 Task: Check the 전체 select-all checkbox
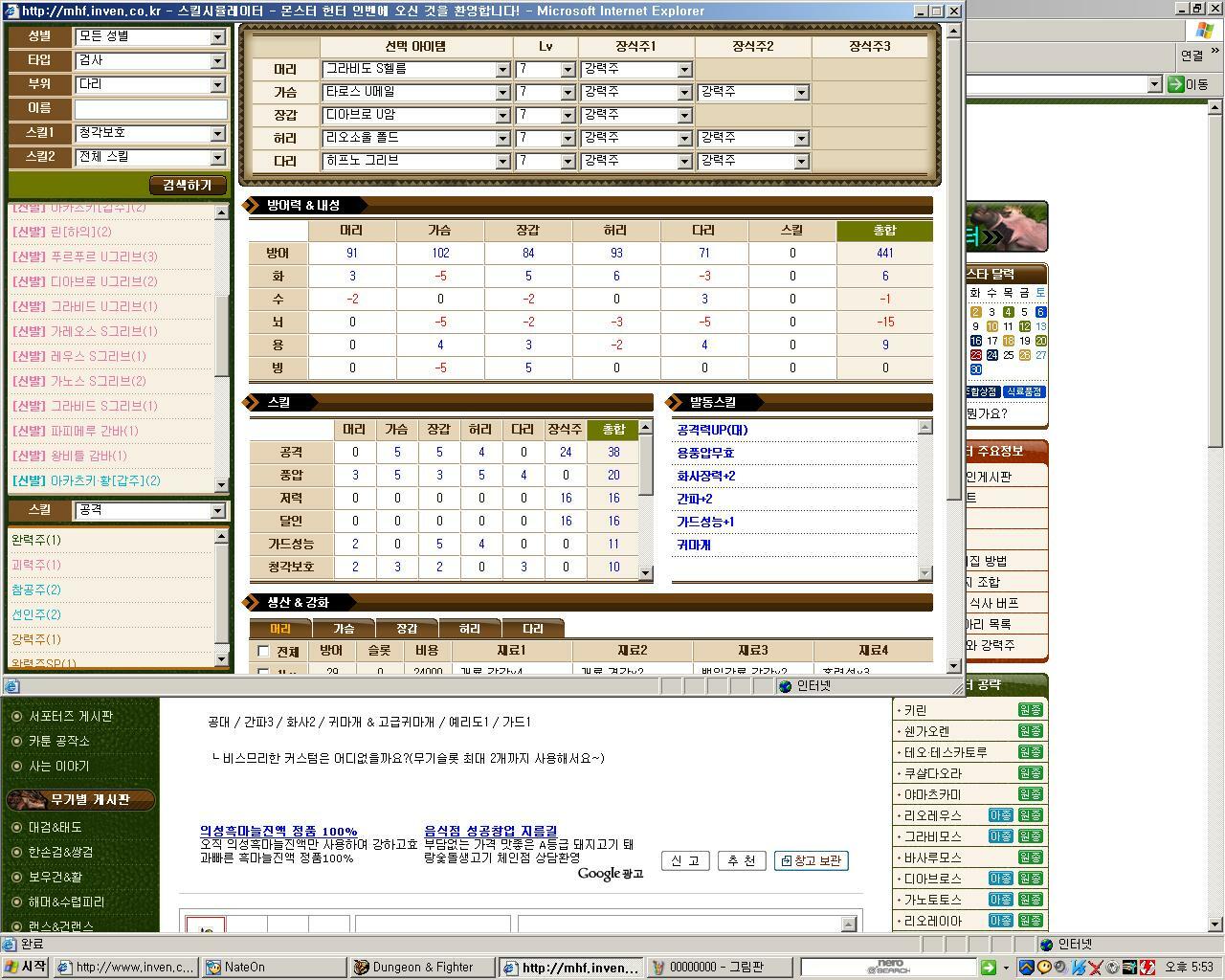pos(263,652)
